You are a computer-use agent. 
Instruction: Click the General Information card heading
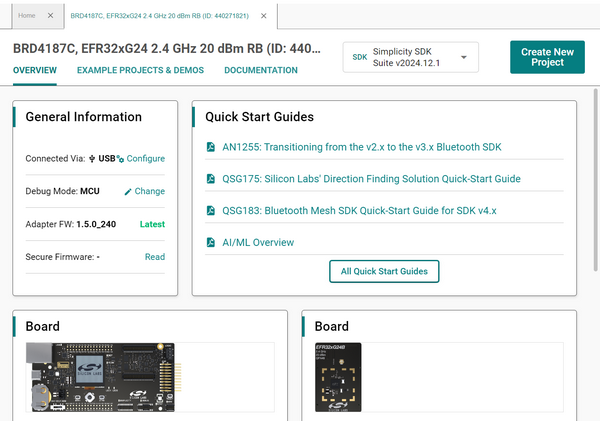coord(84,117)
